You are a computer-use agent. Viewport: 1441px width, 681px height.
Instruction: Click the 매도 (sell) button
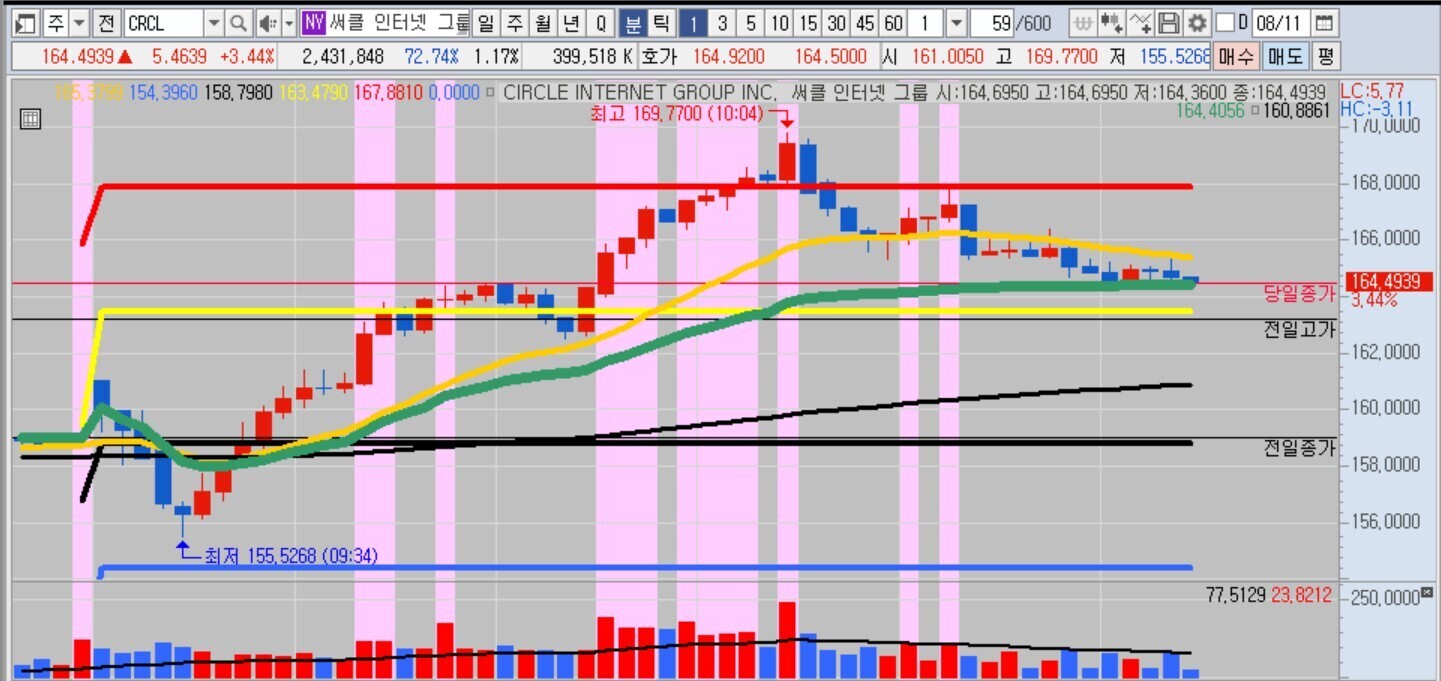(x=1284, y=55)
